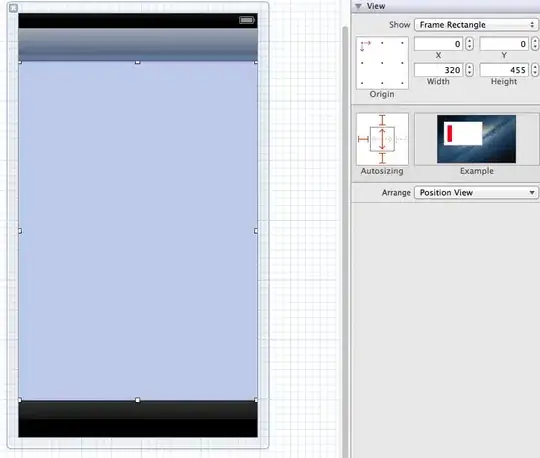Select the top-right origin anchor dot
Viewport: 540px width, 458px height.
click(402, 43)
